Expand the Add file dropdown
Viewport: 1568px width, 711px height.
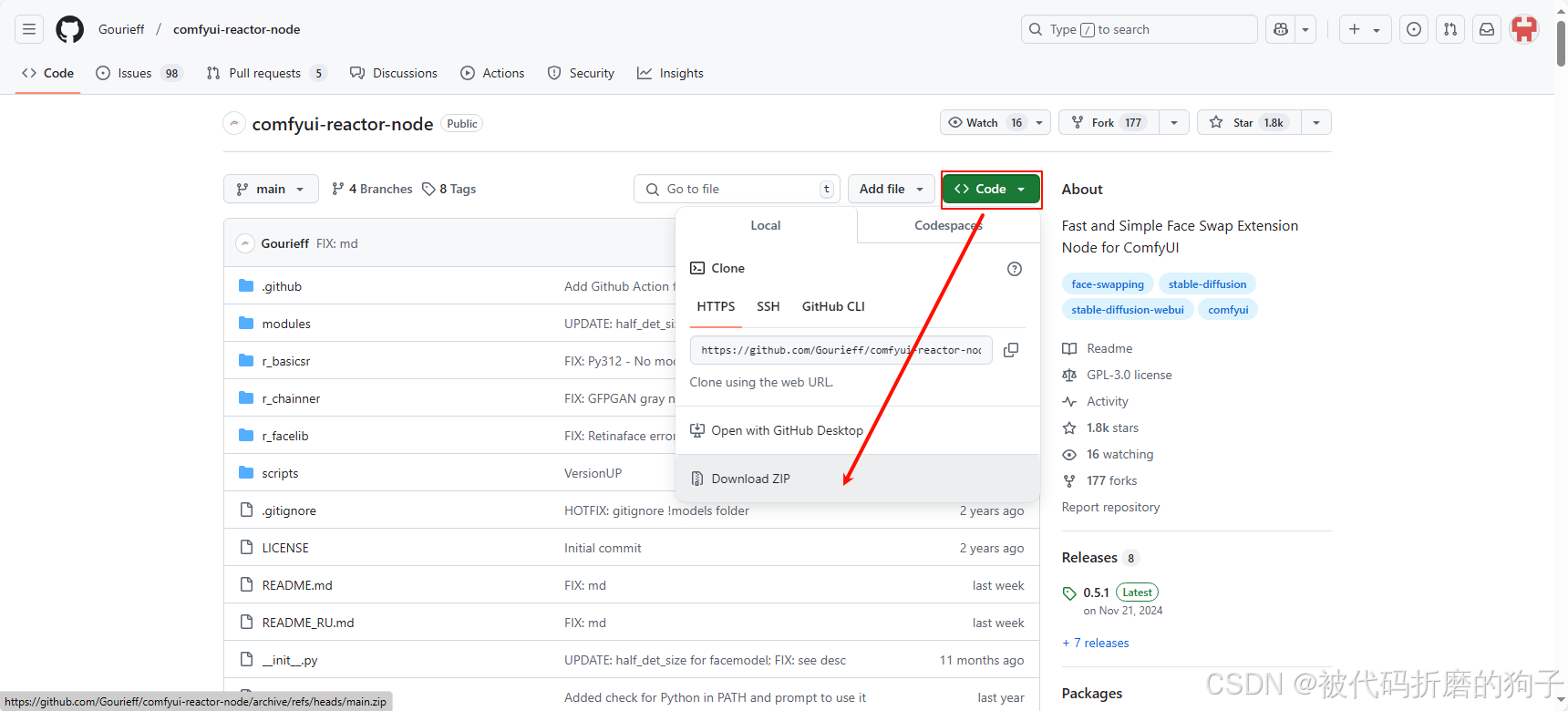pyautogui.click(x=892, y=189)
